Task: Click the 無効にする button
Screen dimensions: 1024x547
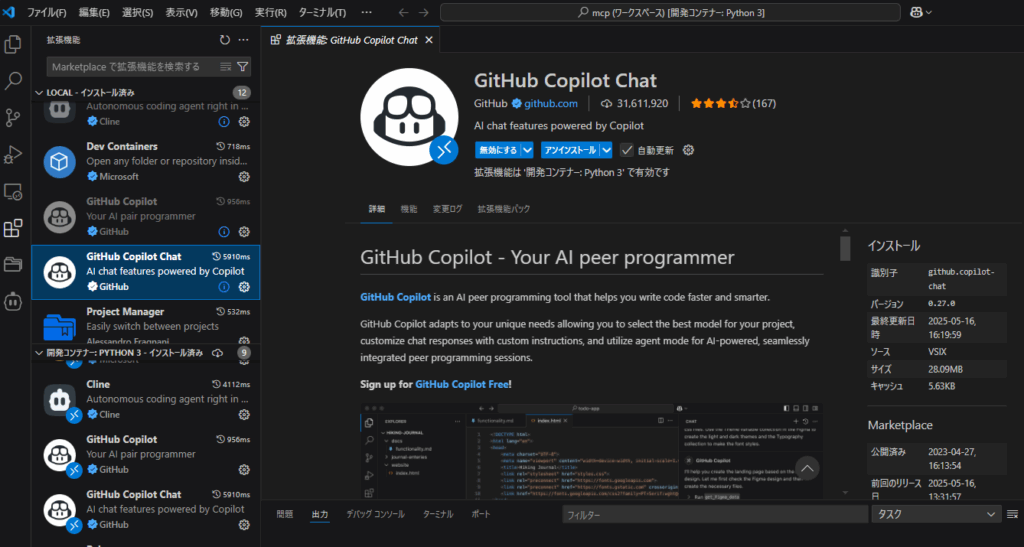Action: click(498, 150)
